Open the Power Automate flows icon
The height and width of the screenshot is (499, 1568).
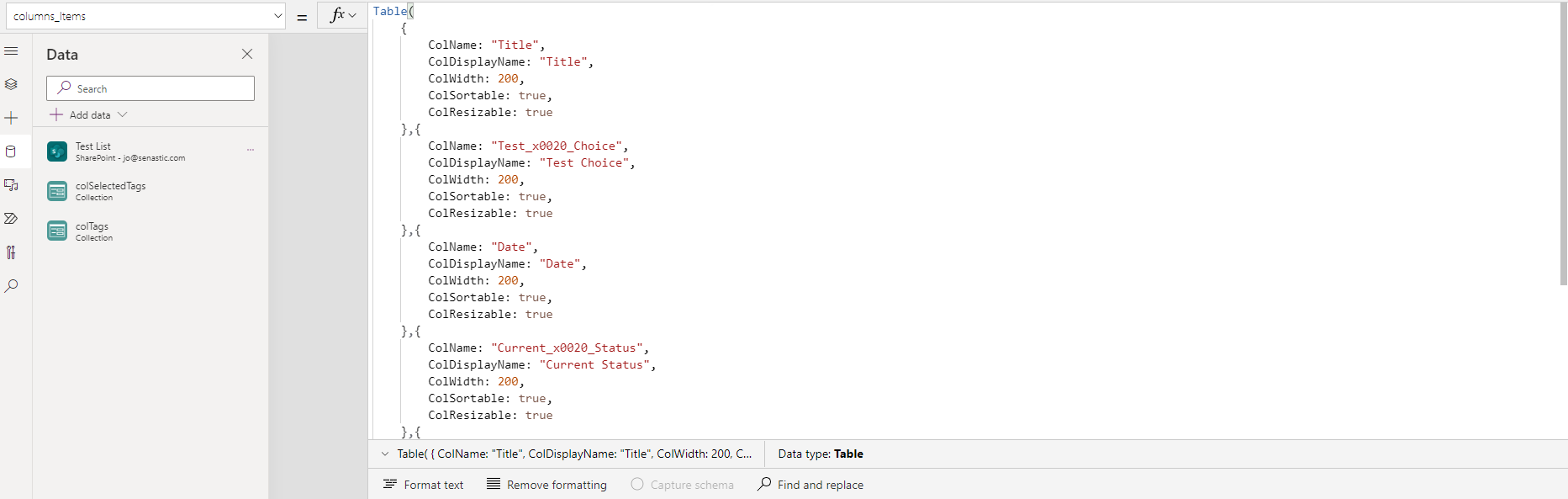[x=11, y=219]
